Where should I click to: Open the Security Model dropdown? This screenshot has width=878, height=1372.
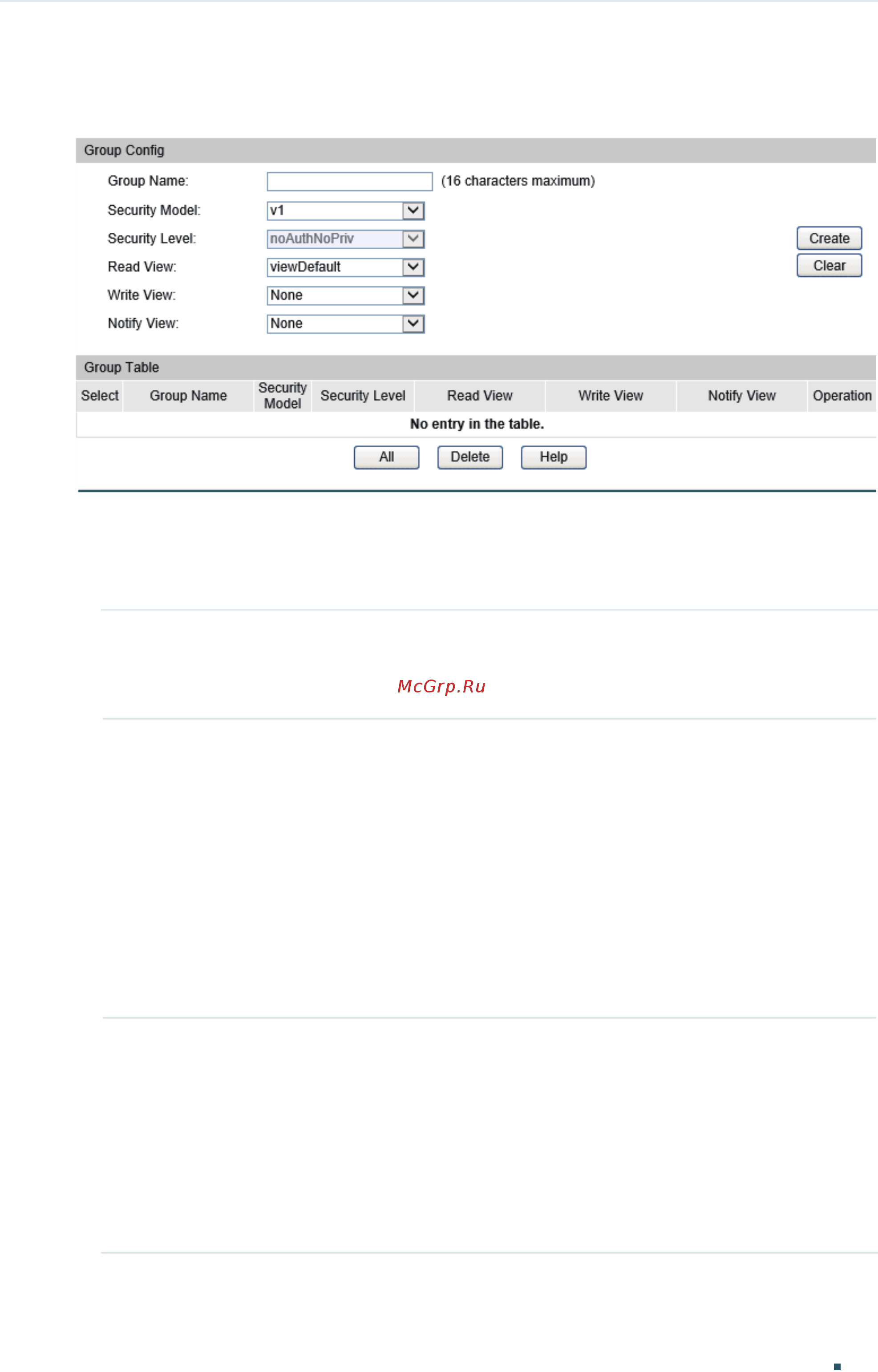tap(345, 210)
